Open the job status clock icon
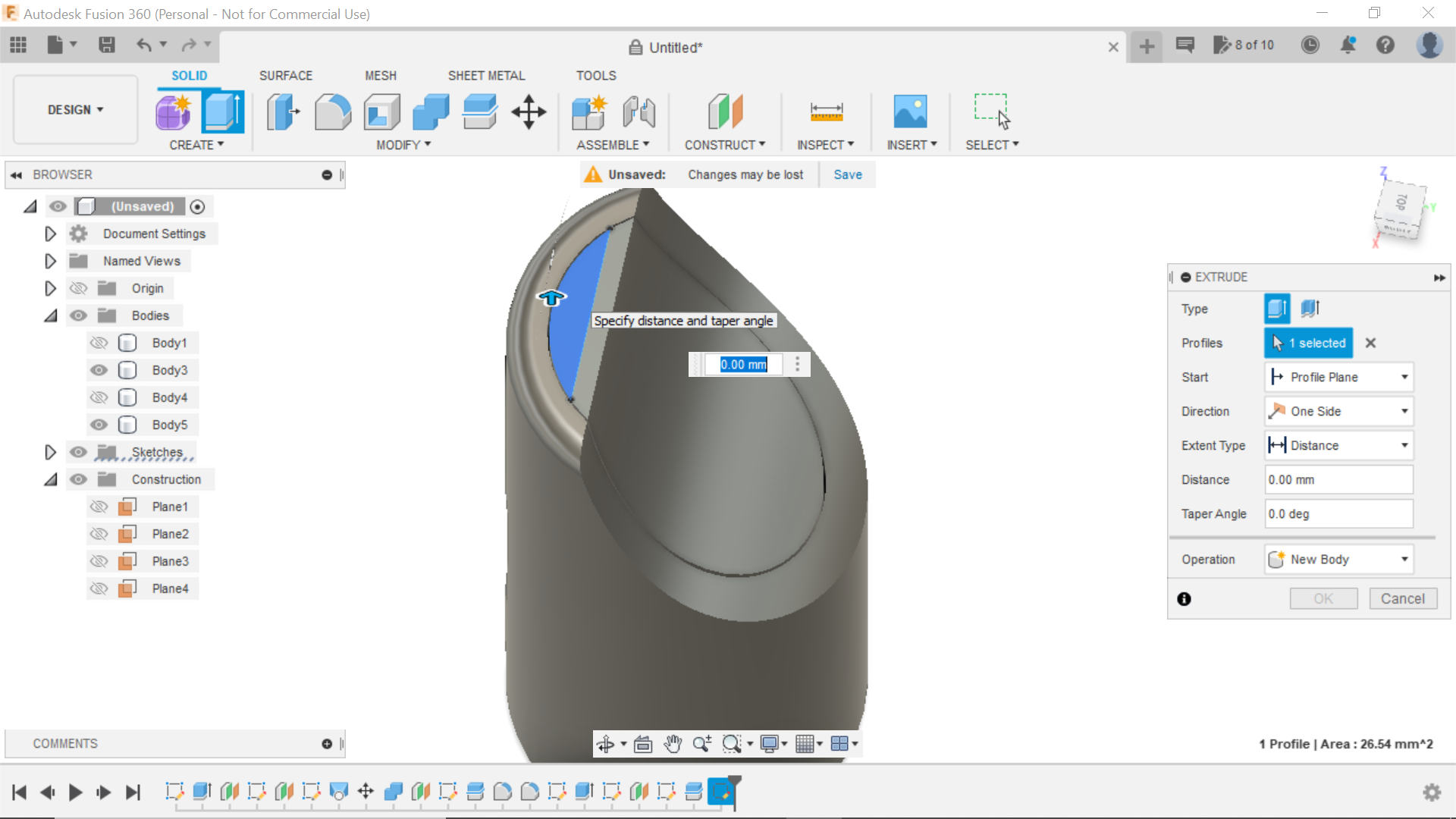Screen dimensions: 1456x819 click(x=1310, y=45)
